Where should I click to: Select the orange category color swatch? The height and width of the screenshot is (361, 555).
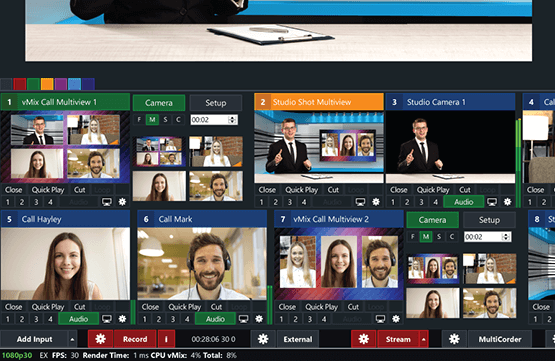(x=47, y=84)
